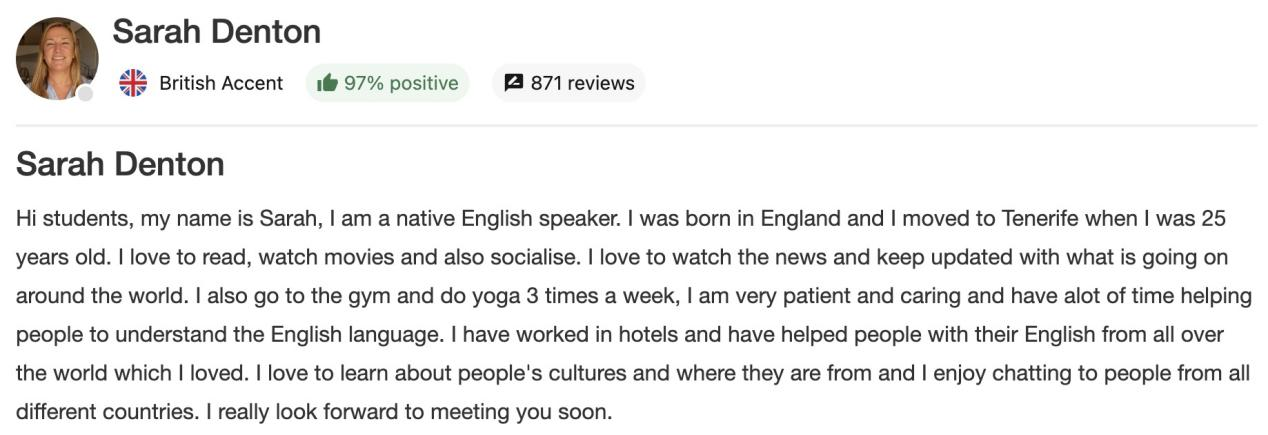Open the "97% positive" rating badge
This screenshot has height=435, width=1268.
point(387,83)
